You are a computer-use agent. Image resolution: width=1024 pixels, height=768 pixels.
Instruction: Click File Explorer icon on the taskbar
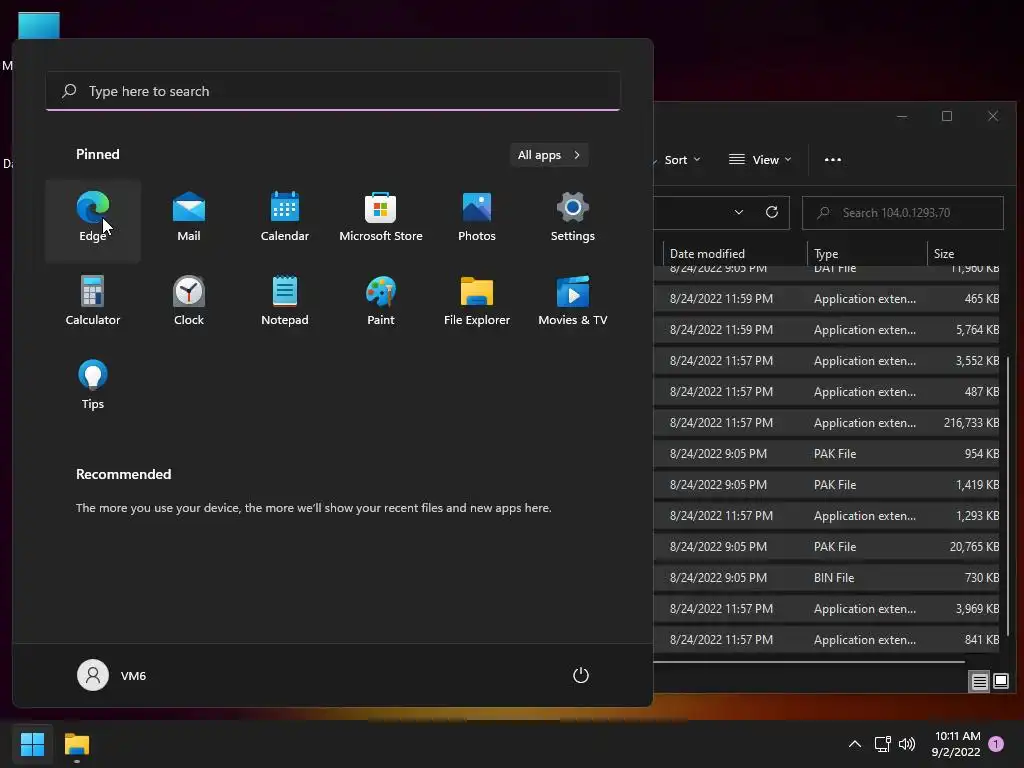click(x=76, y=744)
